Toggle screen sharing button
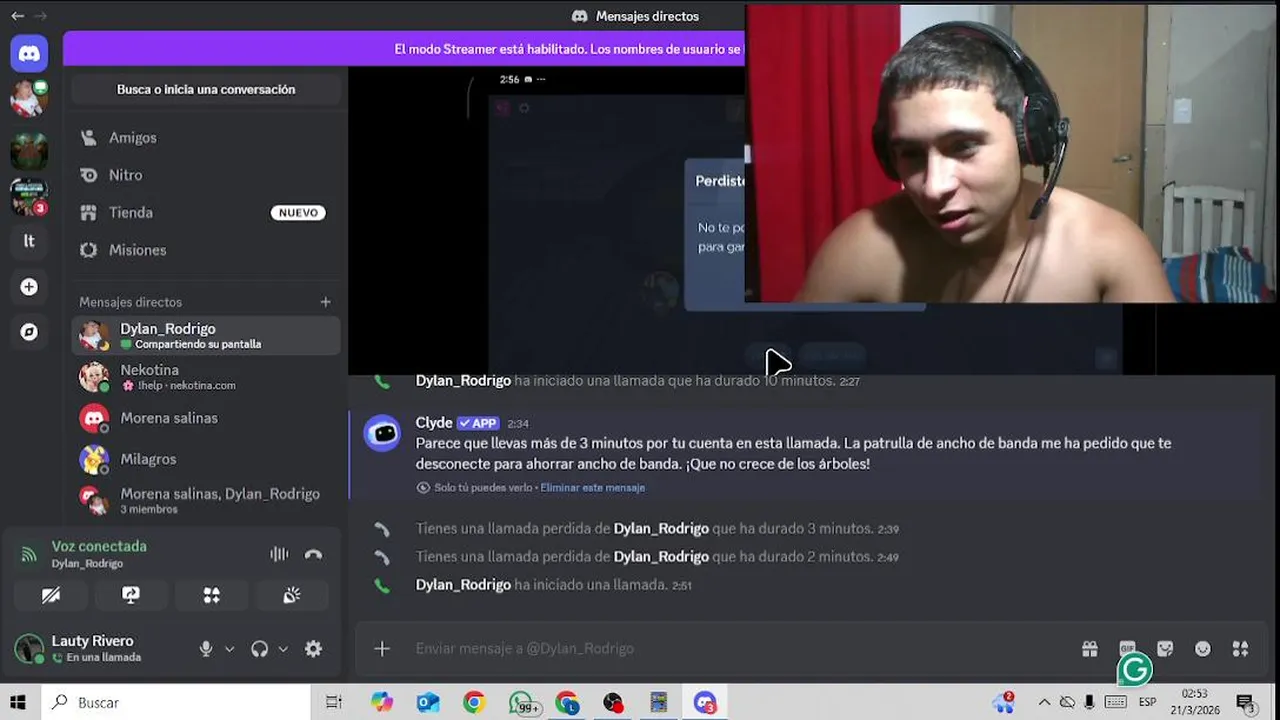 131,595
